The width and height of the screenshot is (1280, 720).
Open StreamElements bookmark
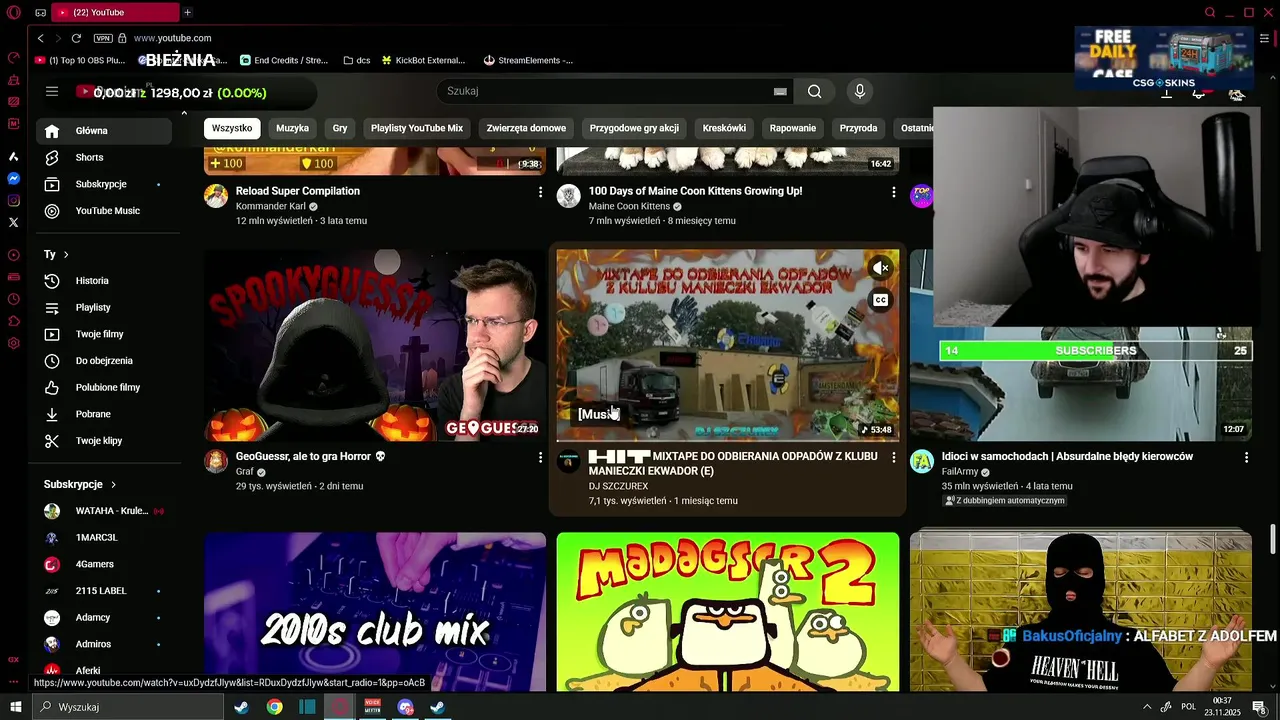click(x=528, y=60)
